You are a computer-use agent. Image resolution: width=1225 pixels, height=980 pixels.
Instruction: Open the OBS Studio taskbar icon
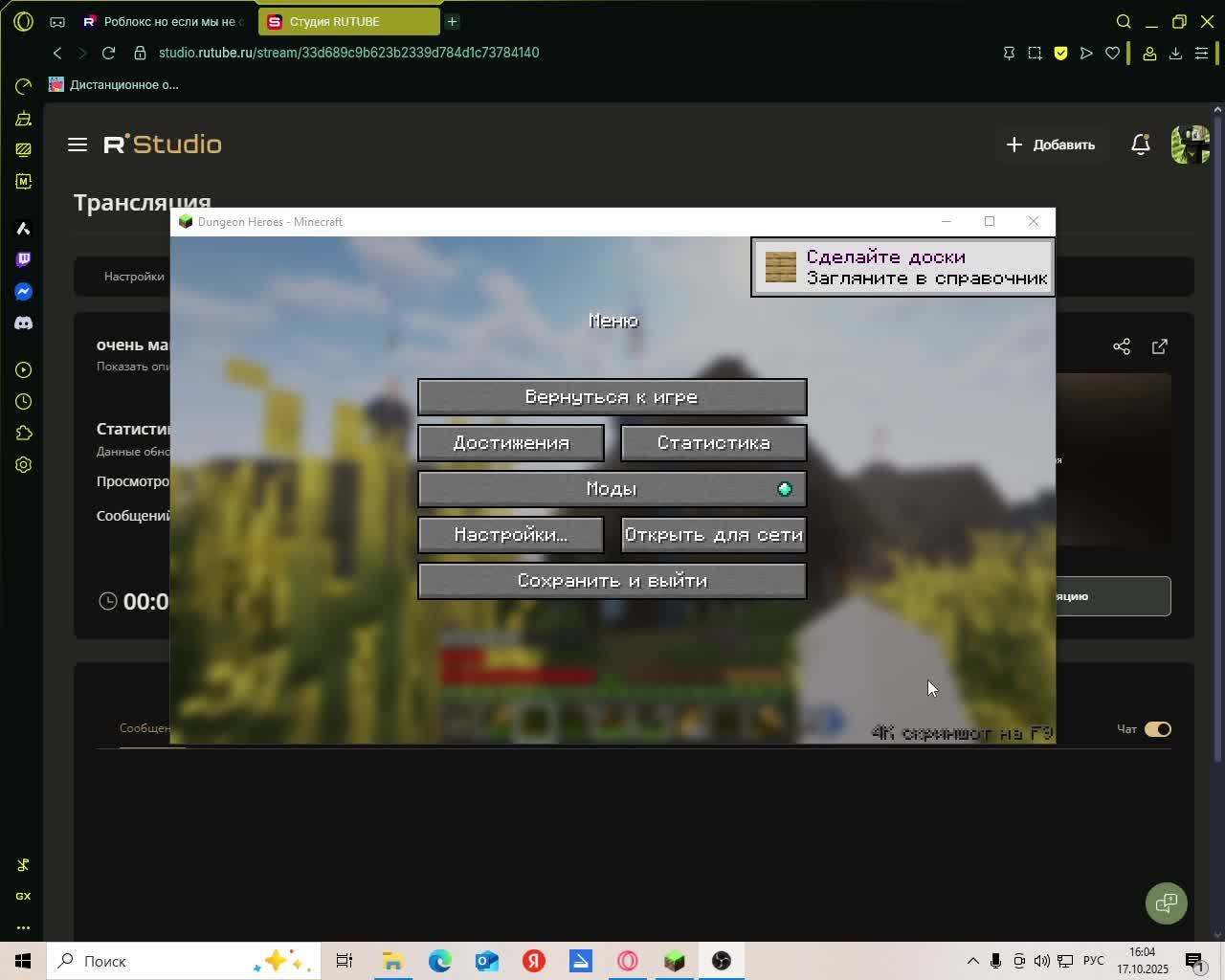point(722,961)
